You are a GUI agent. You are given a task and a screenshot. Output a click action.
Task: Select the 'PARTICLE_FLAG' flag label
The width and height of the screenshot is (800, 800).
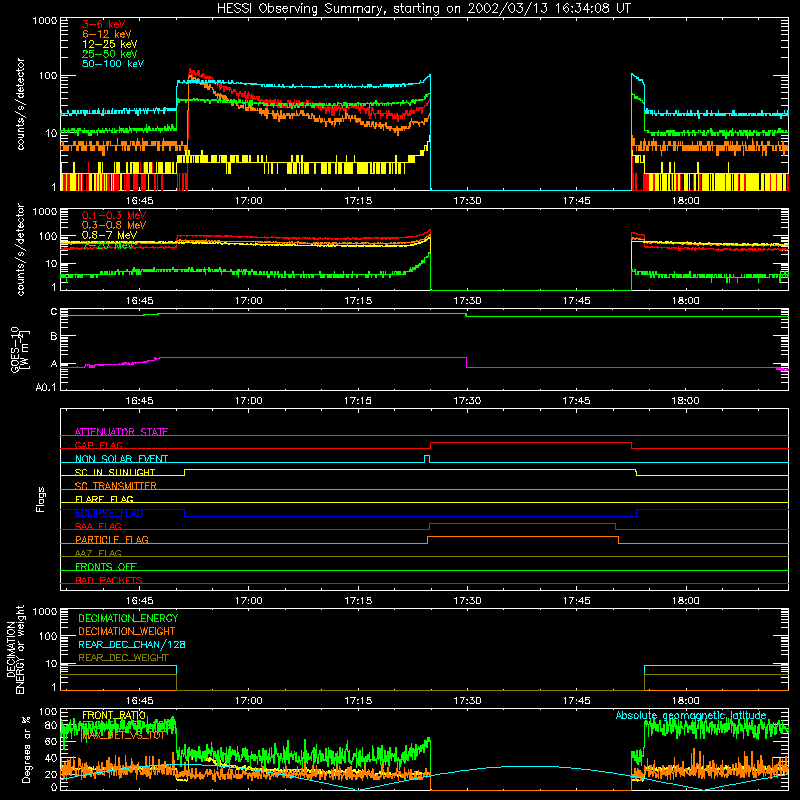click(x=112, y=540)
